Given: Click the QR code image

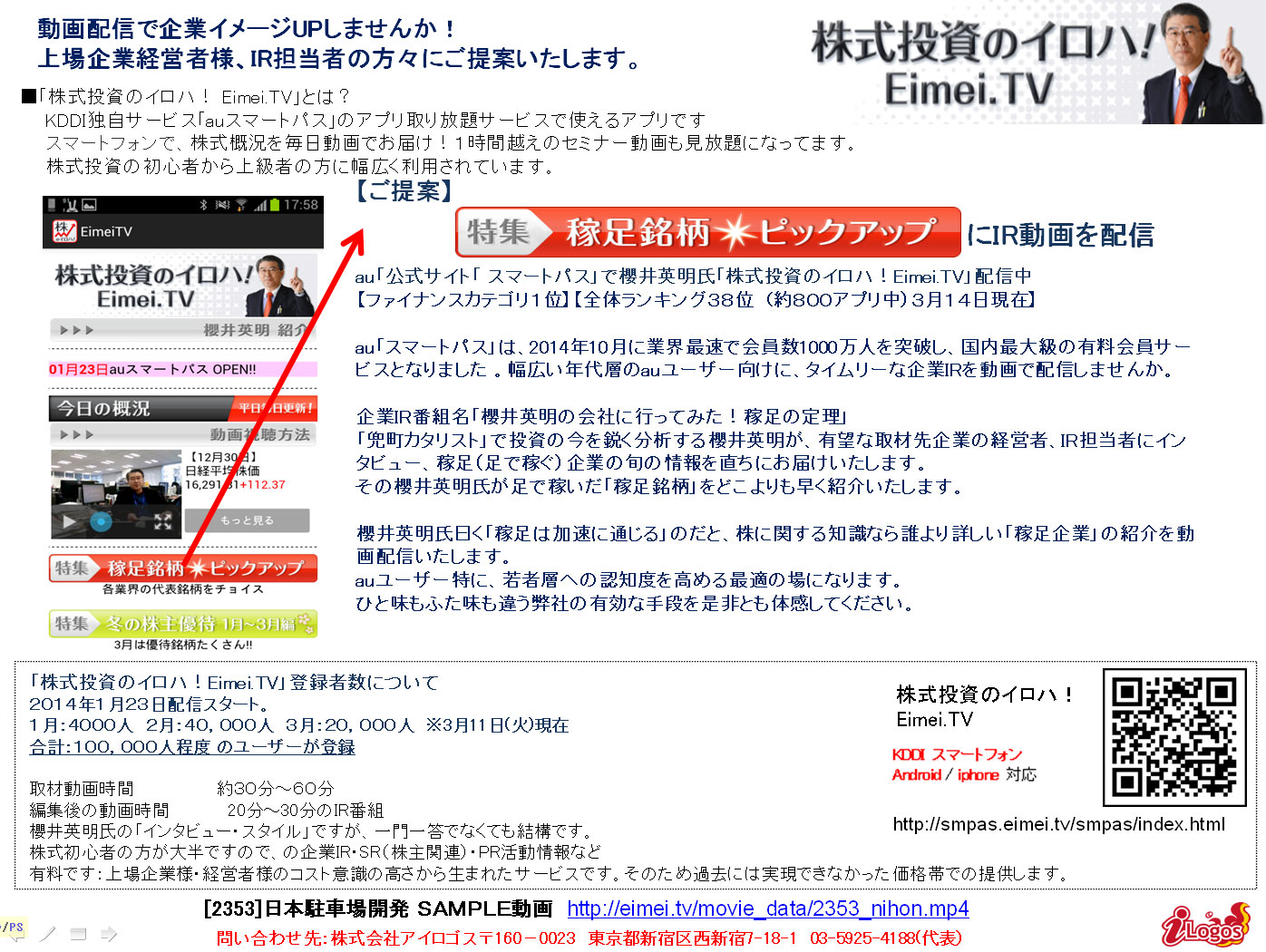Looking at the screenshot, I should click(x=1174, y=737).
